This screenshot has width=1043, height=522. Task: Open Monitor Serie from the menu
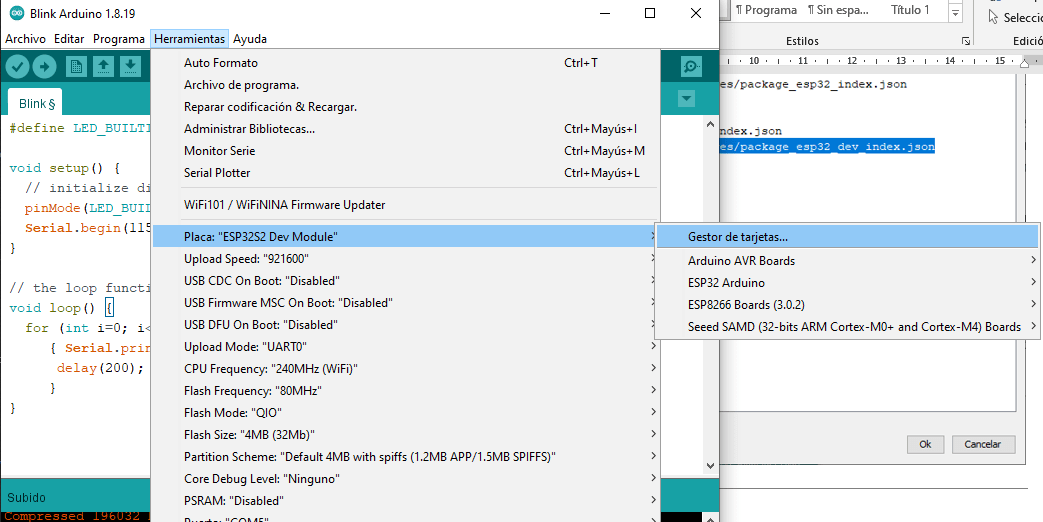click(406, 151)
